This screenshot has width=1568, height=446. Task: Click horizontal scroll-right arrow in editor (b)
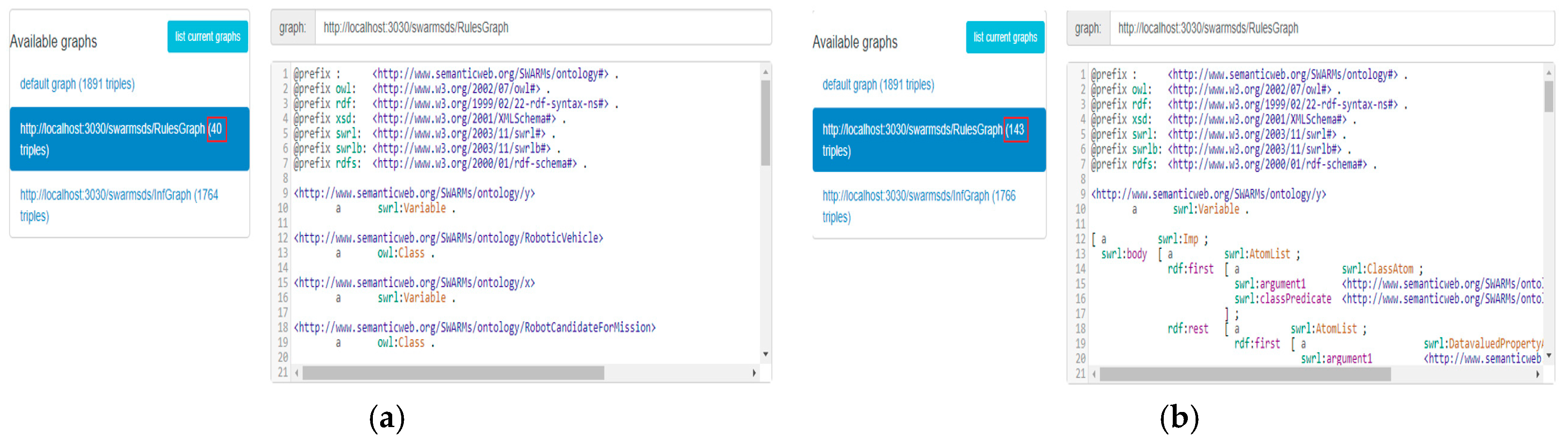click(x=1537, y=374)
